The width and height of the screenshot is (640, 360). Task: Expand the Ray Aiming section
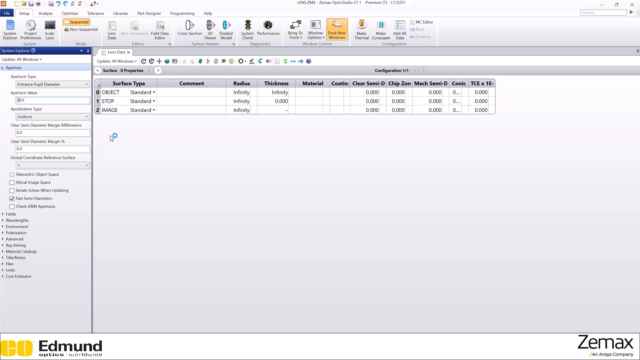coord(3,245)
